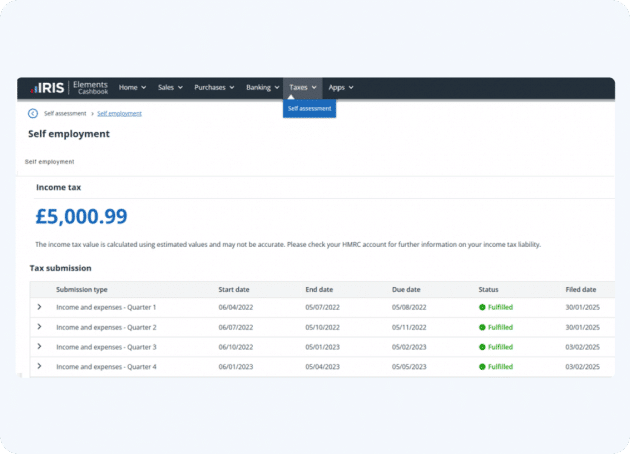This screenshot has height=454, width=630.
Task: Click 'Income and expenses - Quarter 3' text
Action: point(106,347)
